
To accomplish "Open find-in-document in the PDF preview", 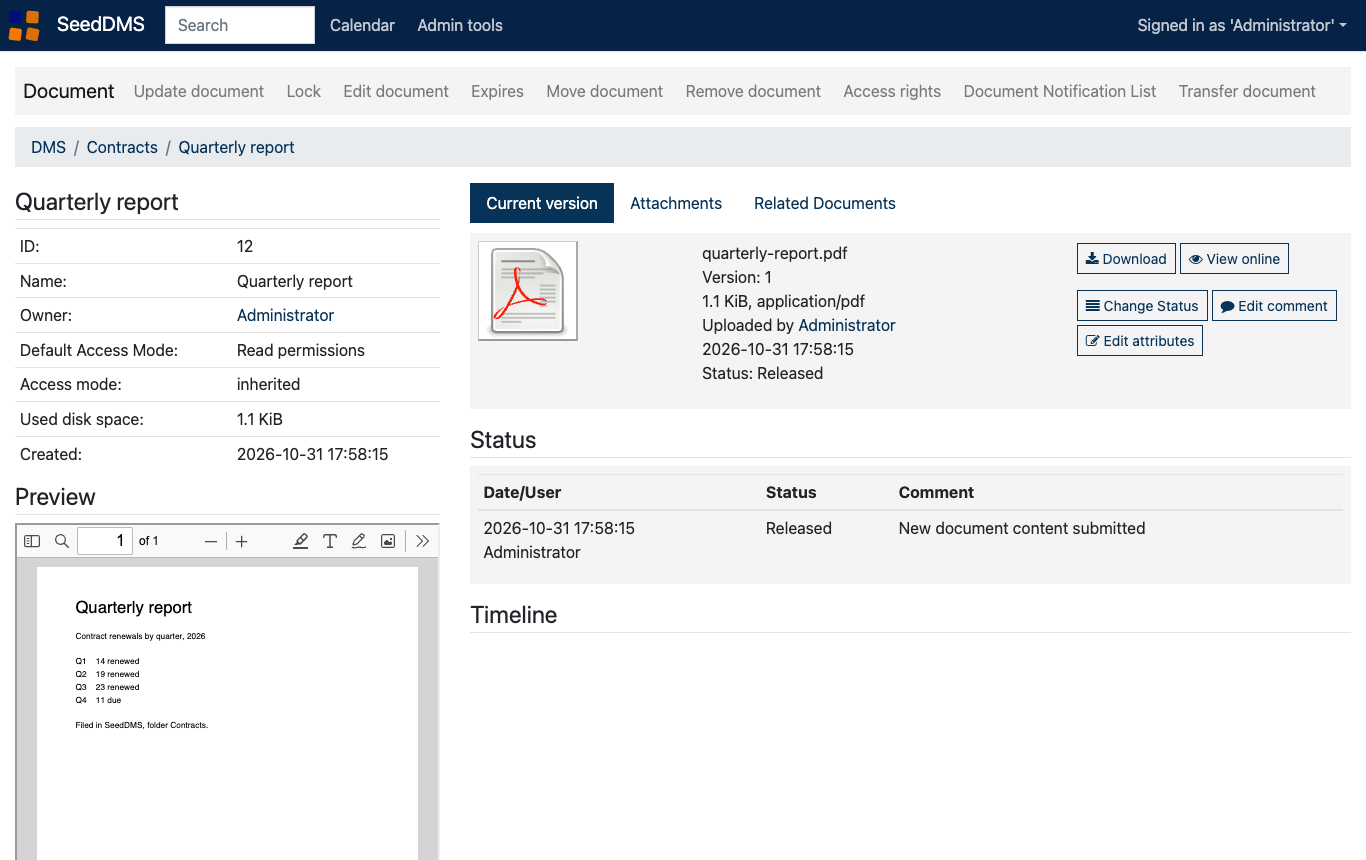I will point(62,541).
